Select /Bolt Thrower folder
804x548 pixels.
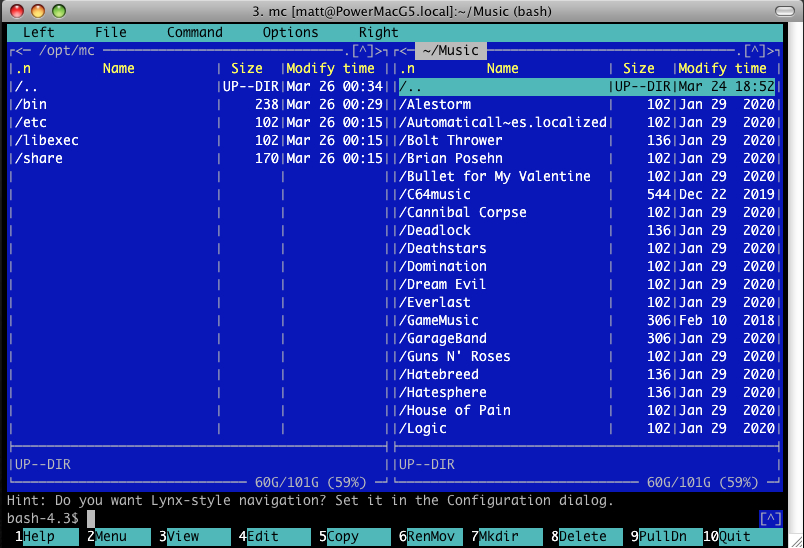587,140
